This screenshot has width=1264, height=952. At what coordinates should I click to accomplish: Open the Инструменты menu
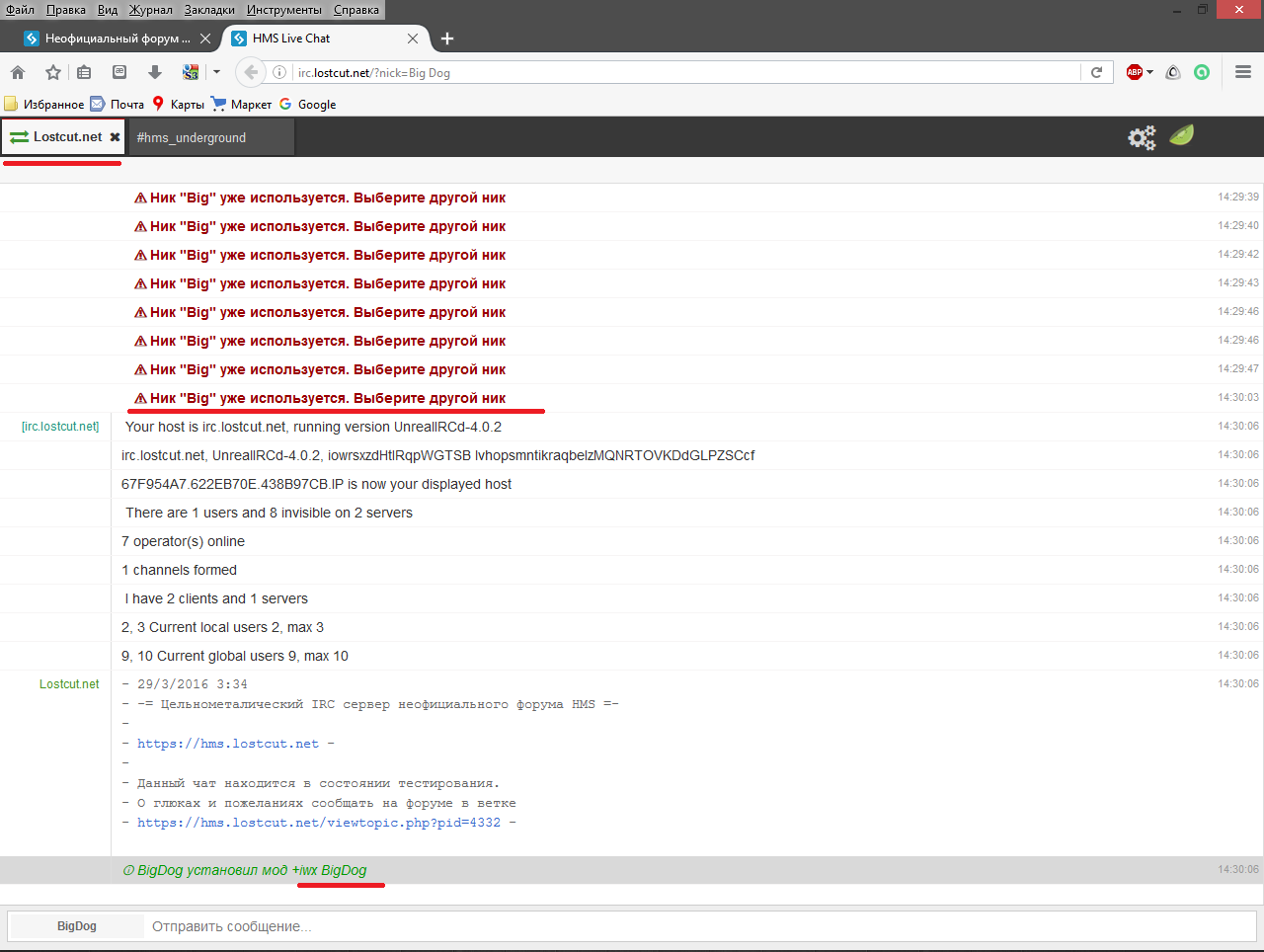pos(283,10)
